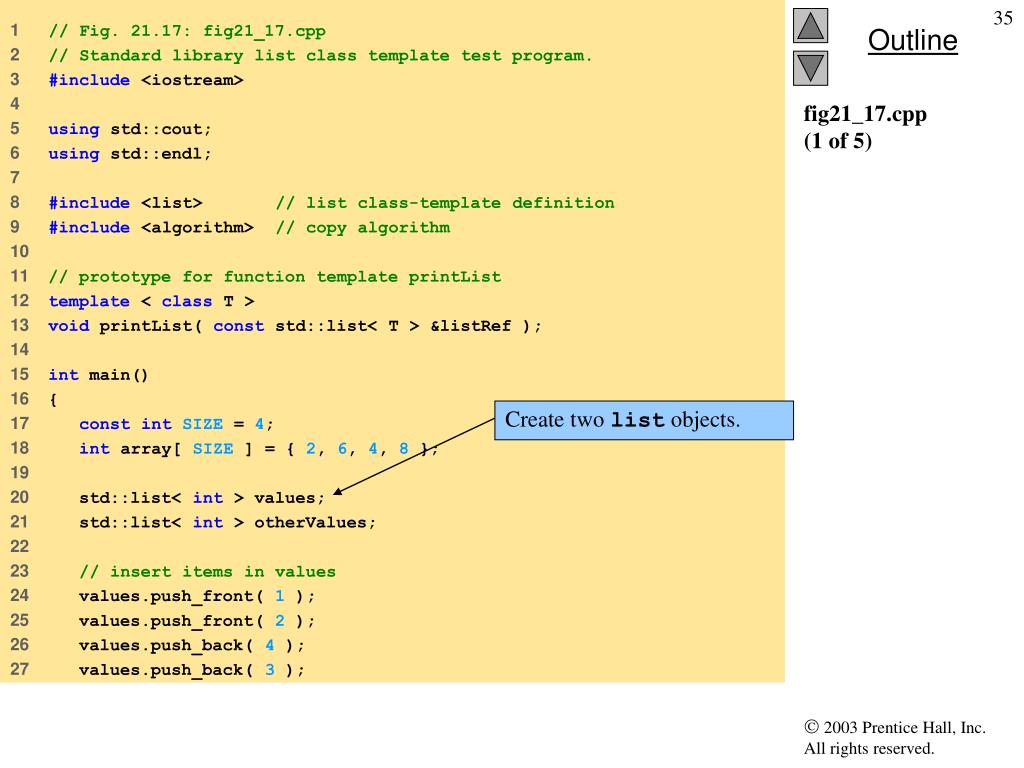Viewport: 1024px width, 768px height.
Task: Click 'std::list< int > otherValues;' line
Action: point(227,522)
